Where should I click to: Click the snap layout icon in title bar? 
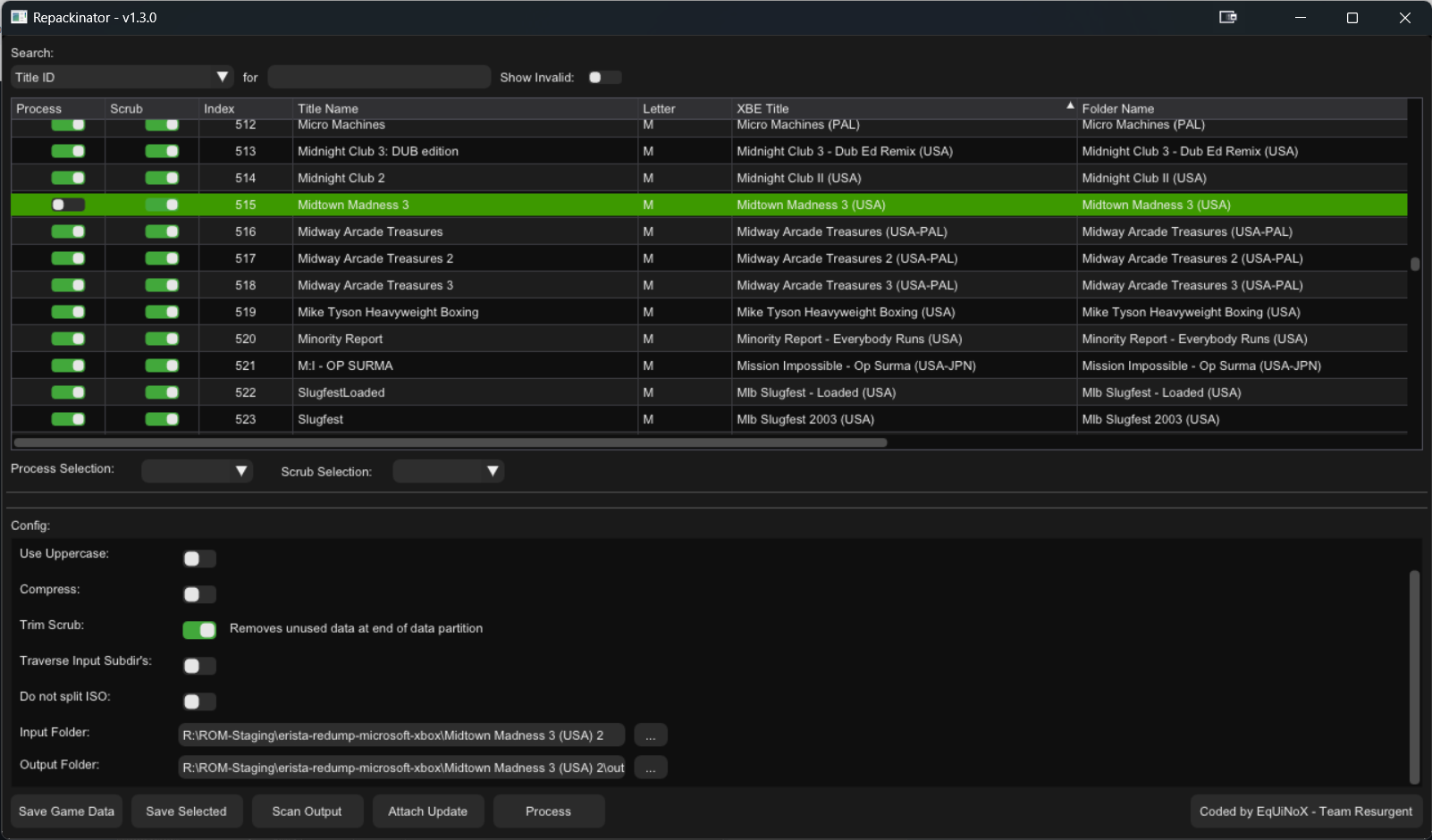(x=1228, y=17)
